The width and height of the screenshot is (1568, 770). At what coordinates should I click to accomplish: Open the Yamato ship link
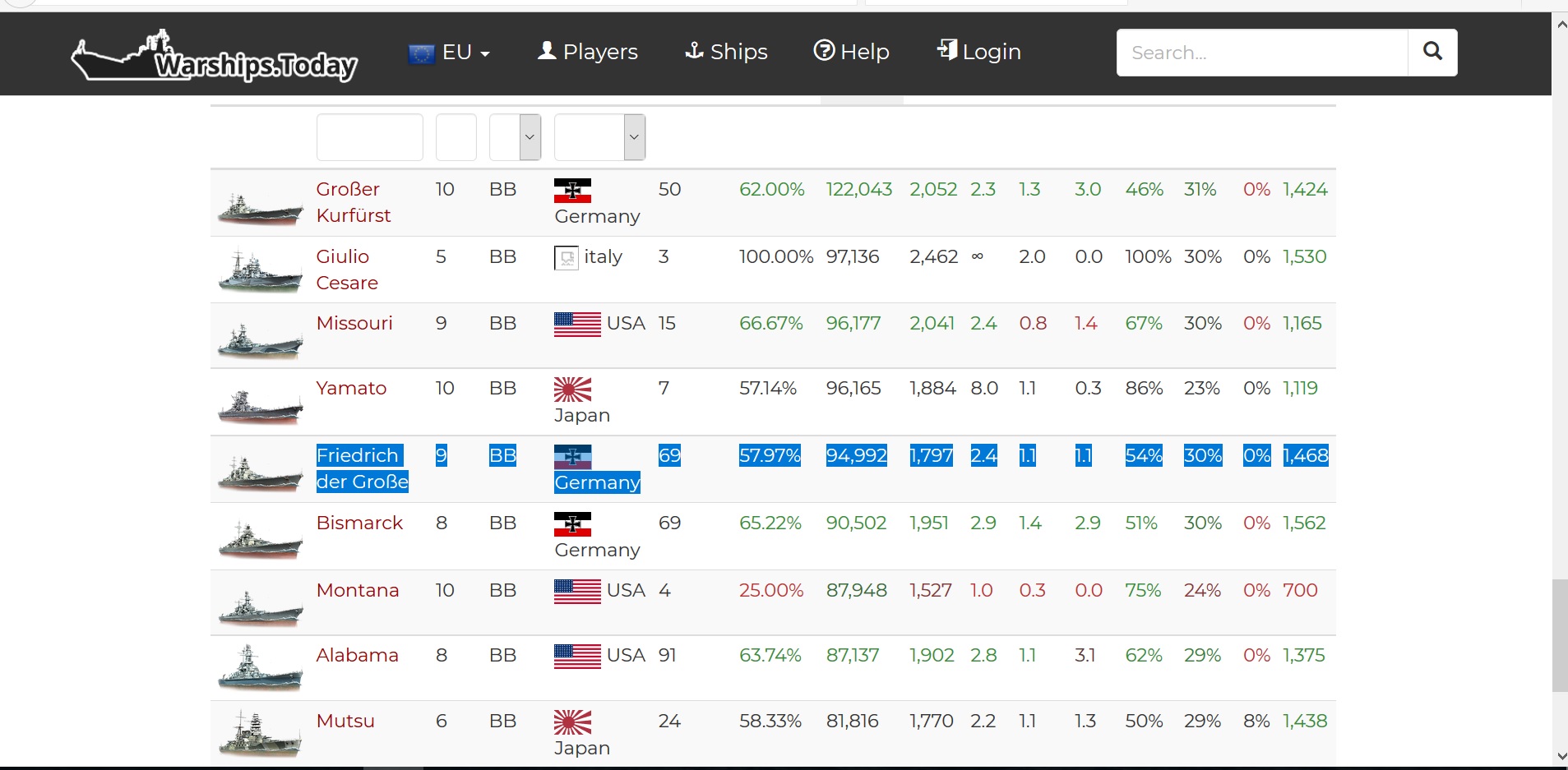click(351, 388)
